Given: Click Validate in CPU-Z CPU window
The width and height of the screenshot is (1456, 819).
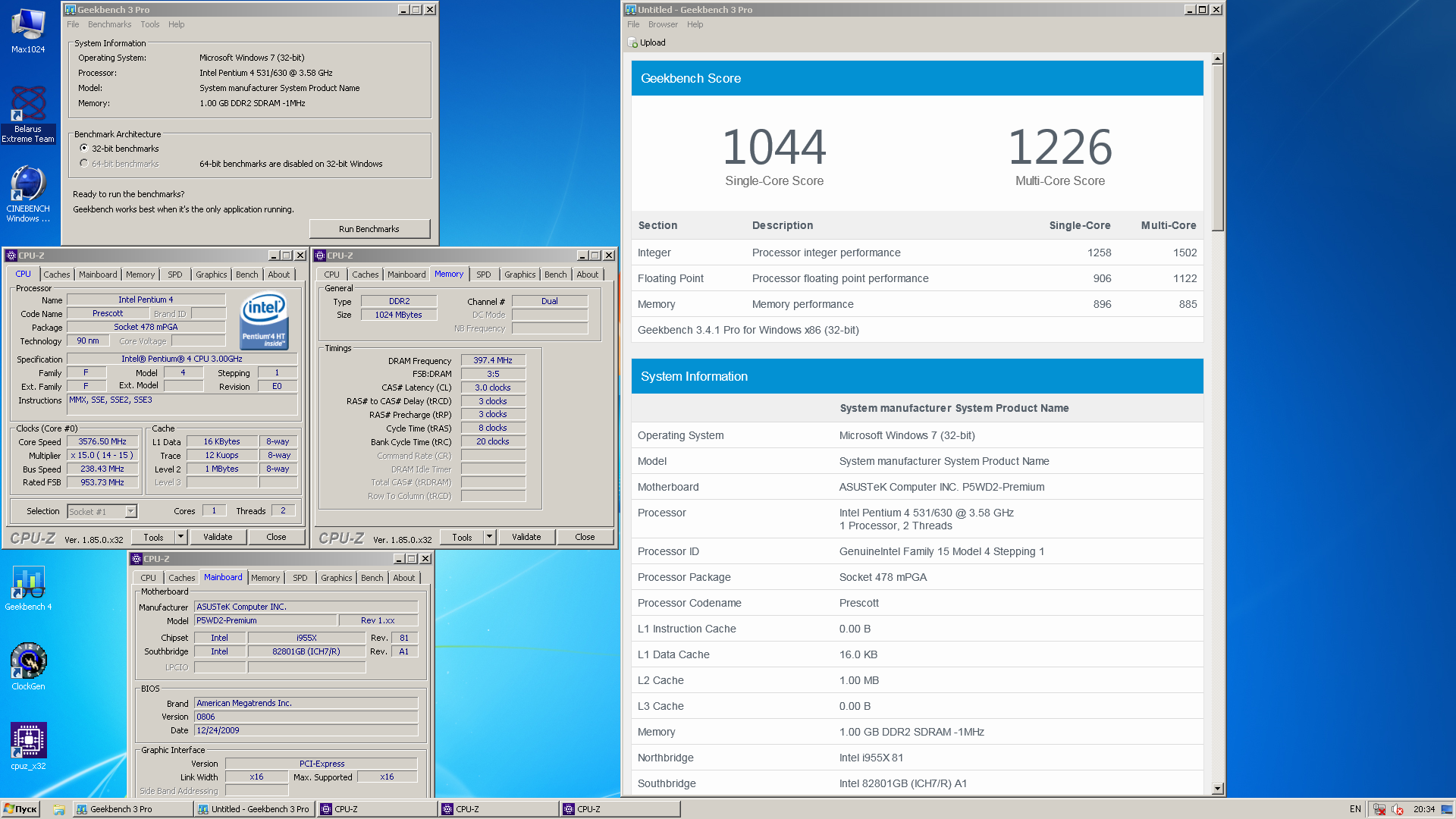Looking at the screenshot, I should coord(218,537).
